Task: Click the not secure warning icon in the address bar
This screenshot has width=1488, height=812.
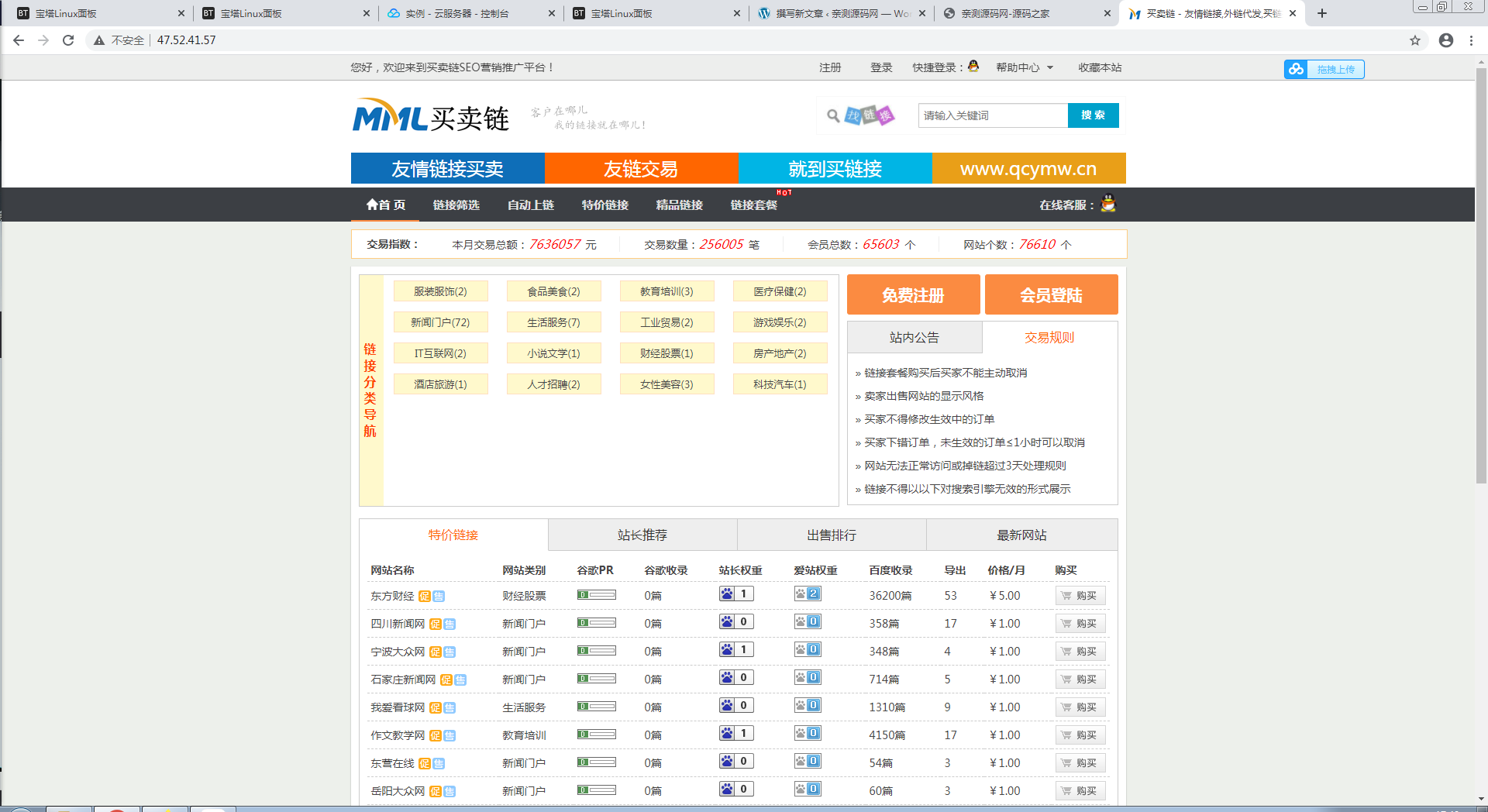Action: 99,40
